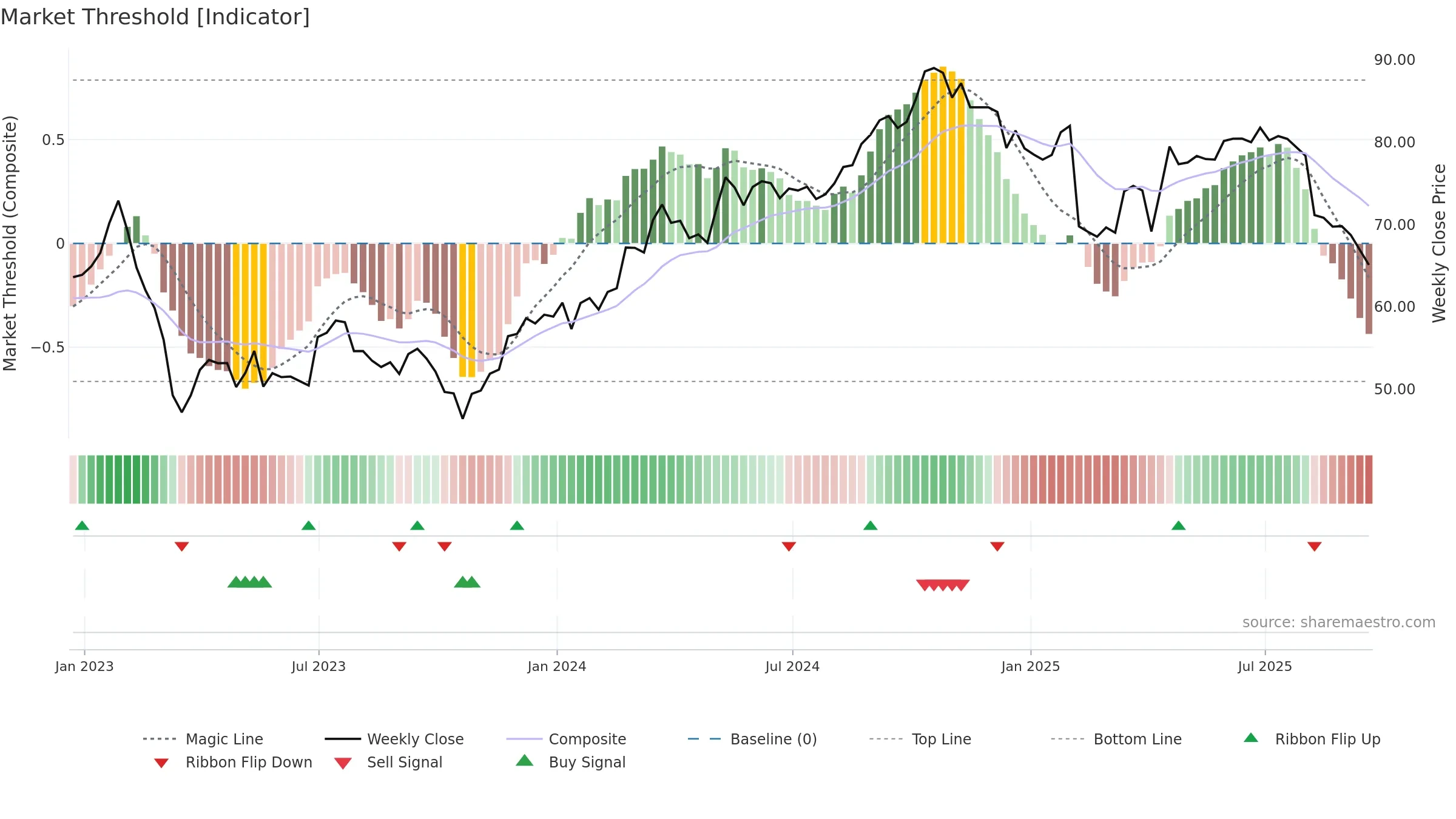Click the ribbon flip up marker near Dec 2023
1456x819 pixels.
[517, 525]
